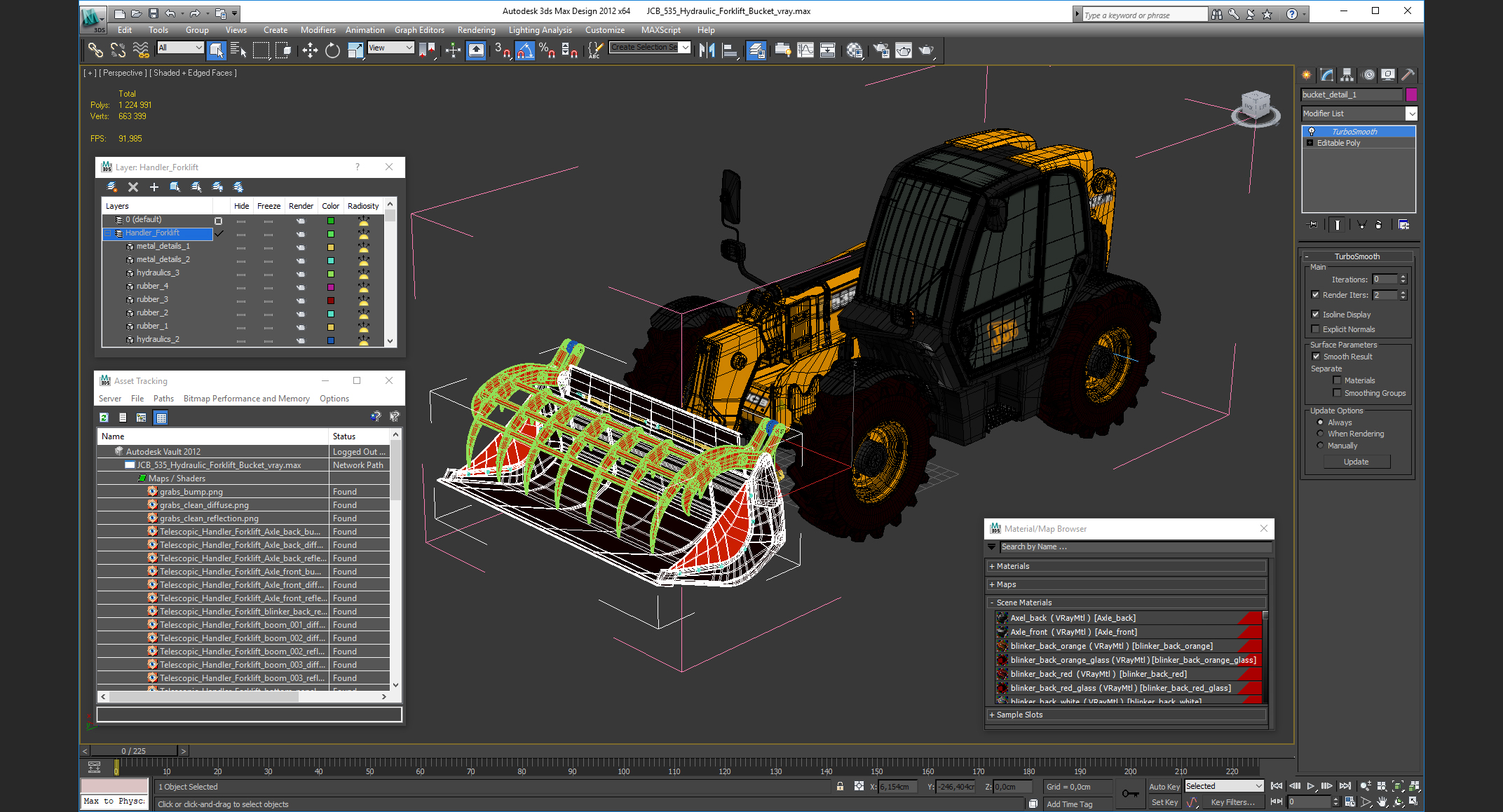
Task: Click the Update button in TurboSmooth panel
Action: click(1355, 461)
